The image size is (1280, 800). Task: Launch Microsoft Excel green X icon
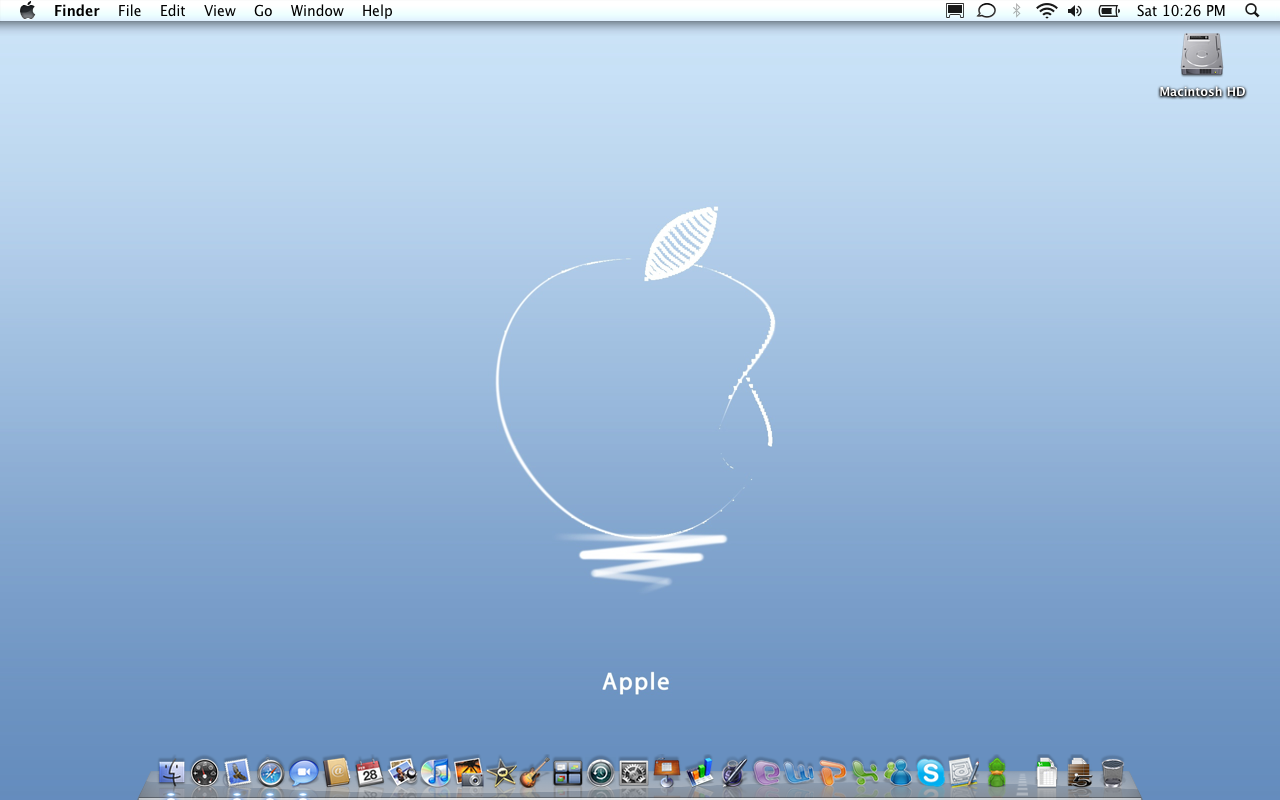click(x=865, y=772)
